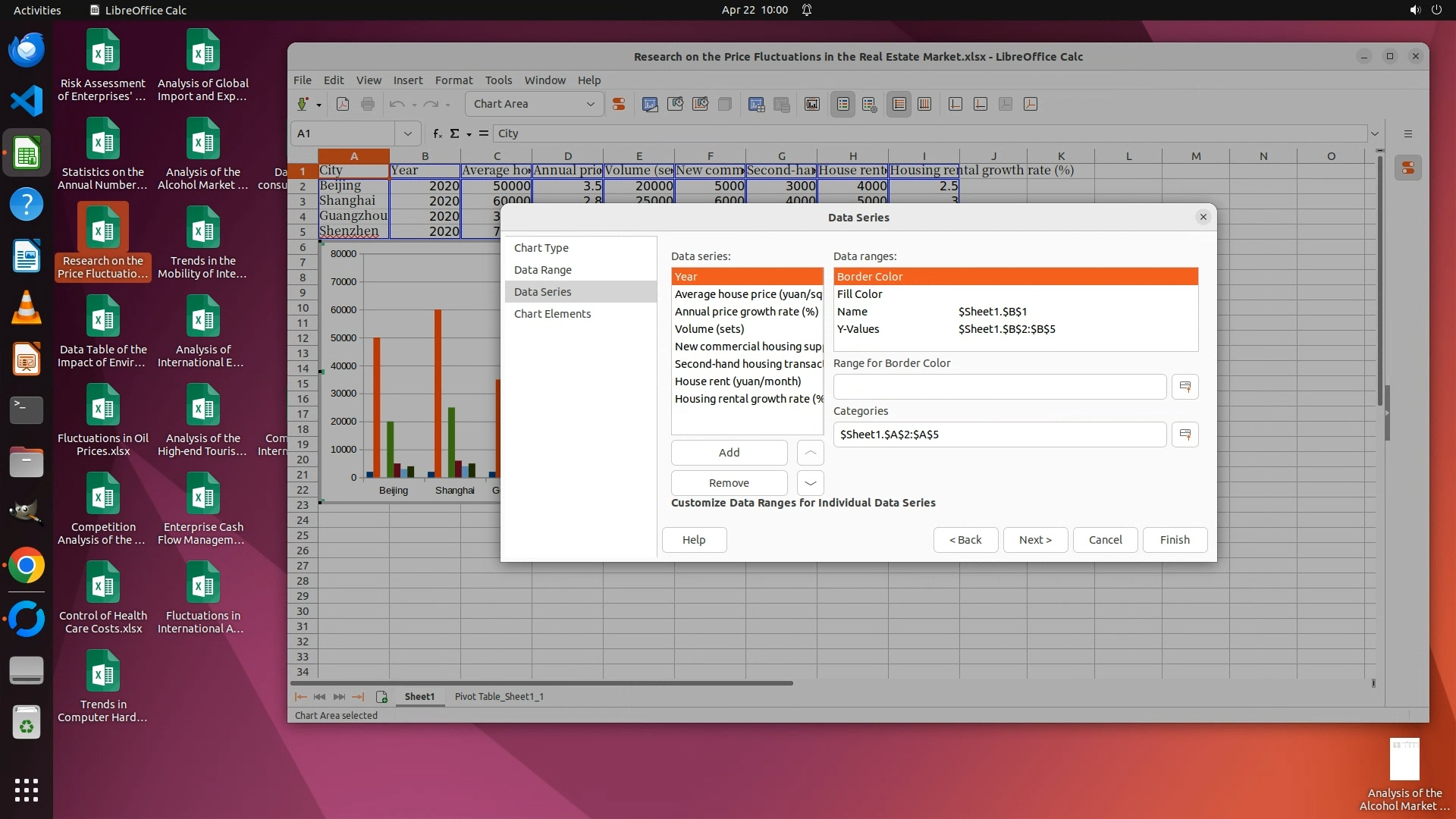Image resolution: width=1456 pixels, height=819 pixels.
Task: Move the Year series up with arrow button
Action: [810, 453]
